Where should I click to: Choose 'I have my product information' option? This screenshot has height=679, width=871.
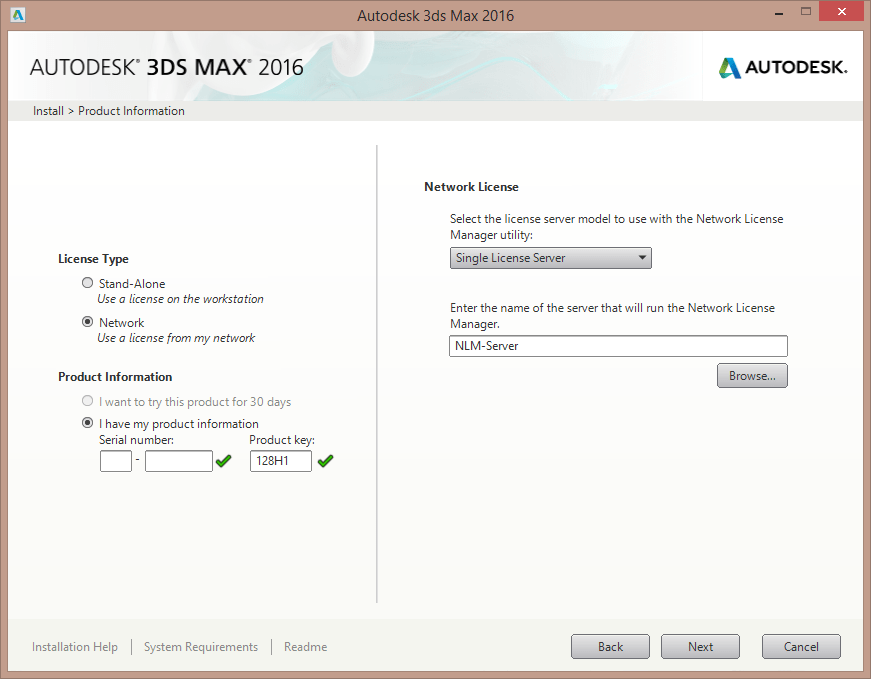click(88, 423)
